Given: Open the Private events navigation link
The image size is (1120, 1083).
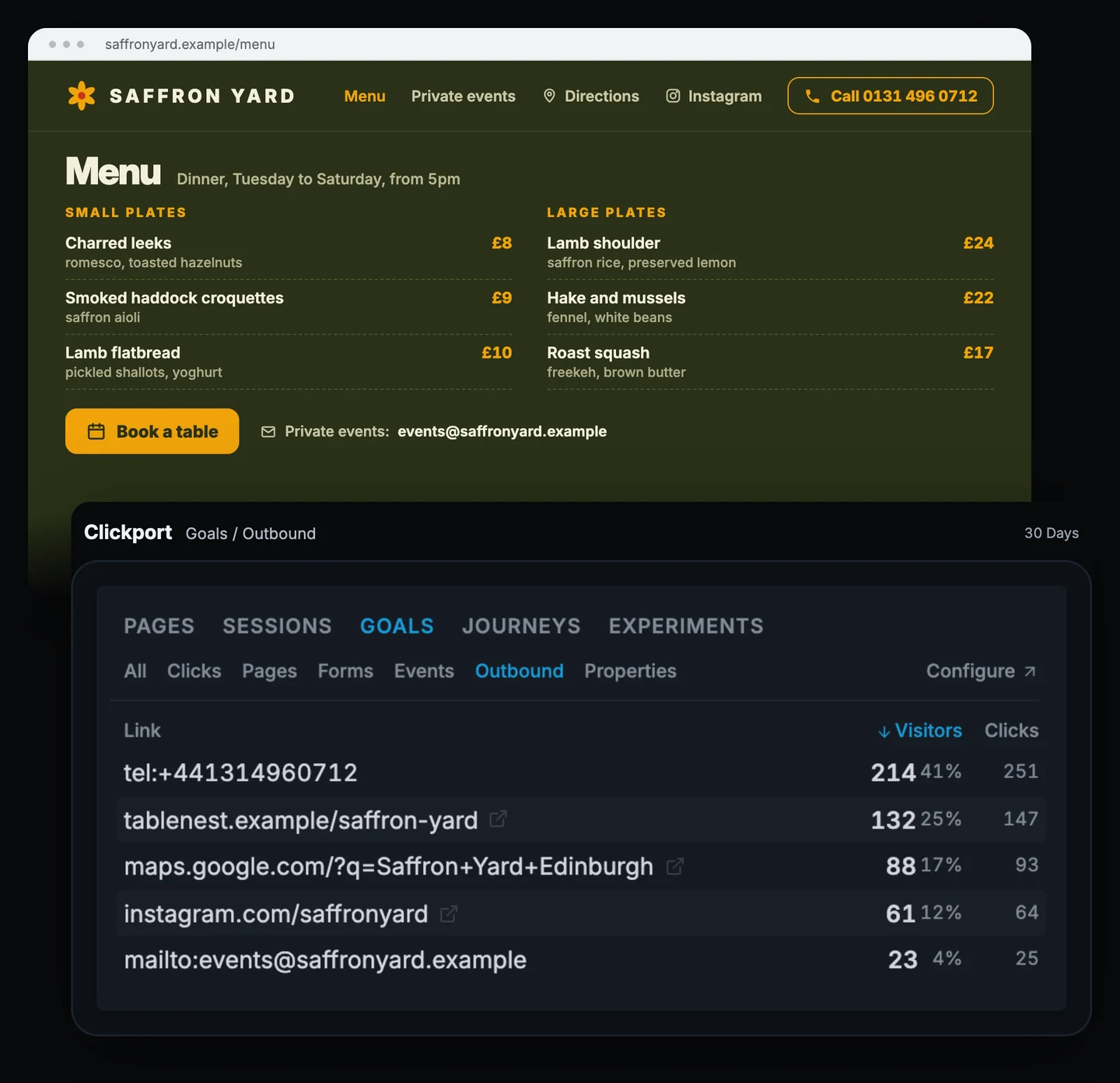Looking at the screenshot, I should point(464,96).
